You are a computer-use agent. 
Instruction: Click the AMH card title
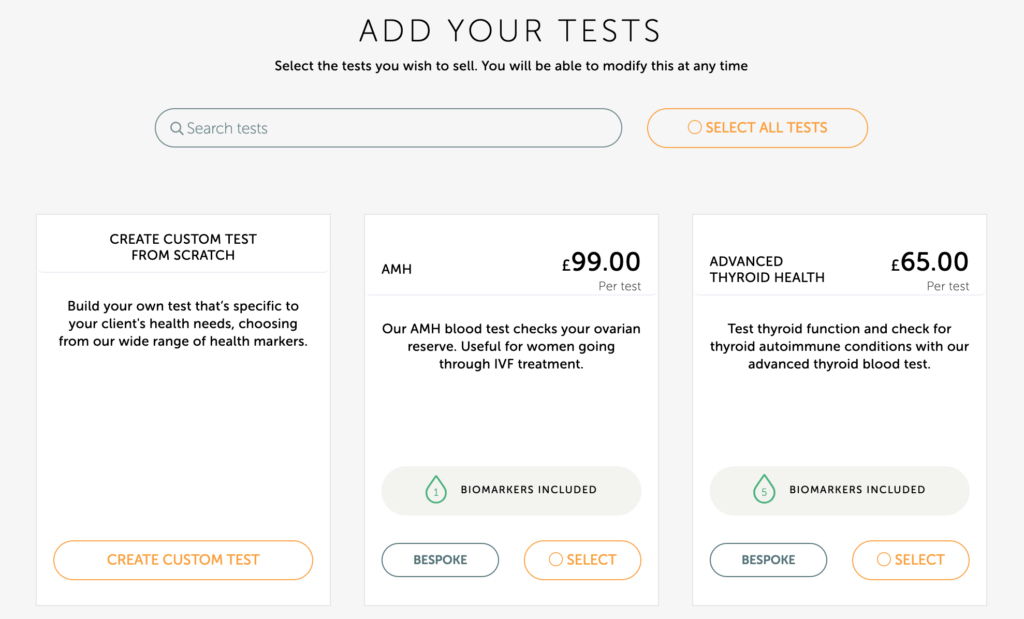point(397,269)
